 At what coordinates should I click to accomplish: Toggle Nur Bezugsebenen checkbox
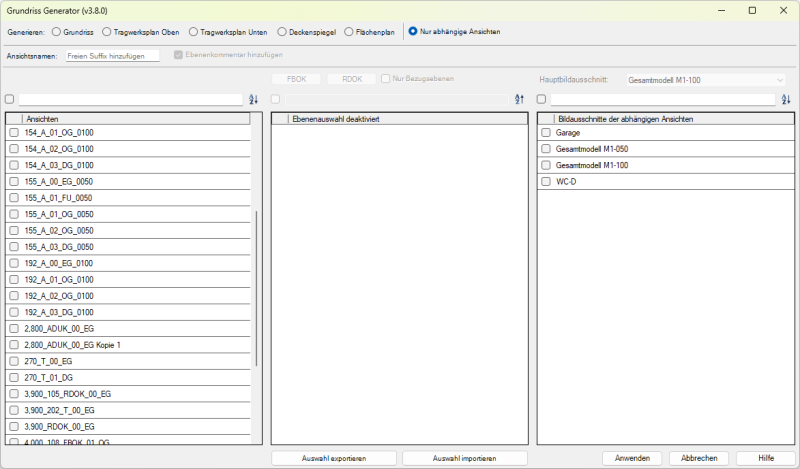click(x=386, y=79)
